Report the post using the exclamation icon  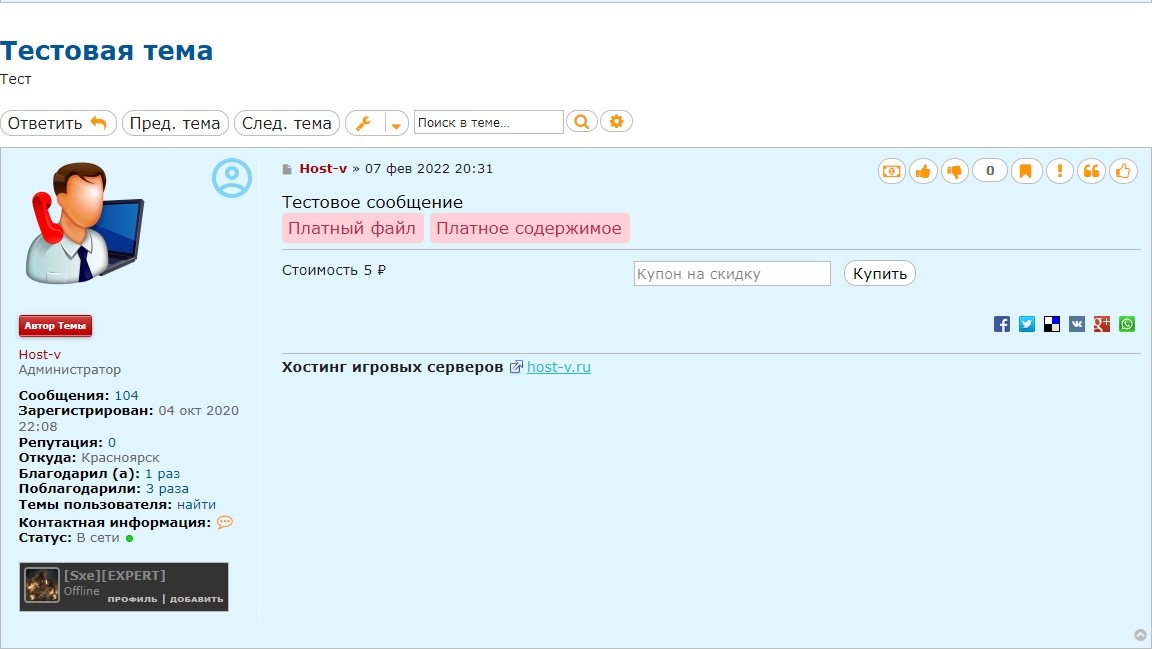1059,171
